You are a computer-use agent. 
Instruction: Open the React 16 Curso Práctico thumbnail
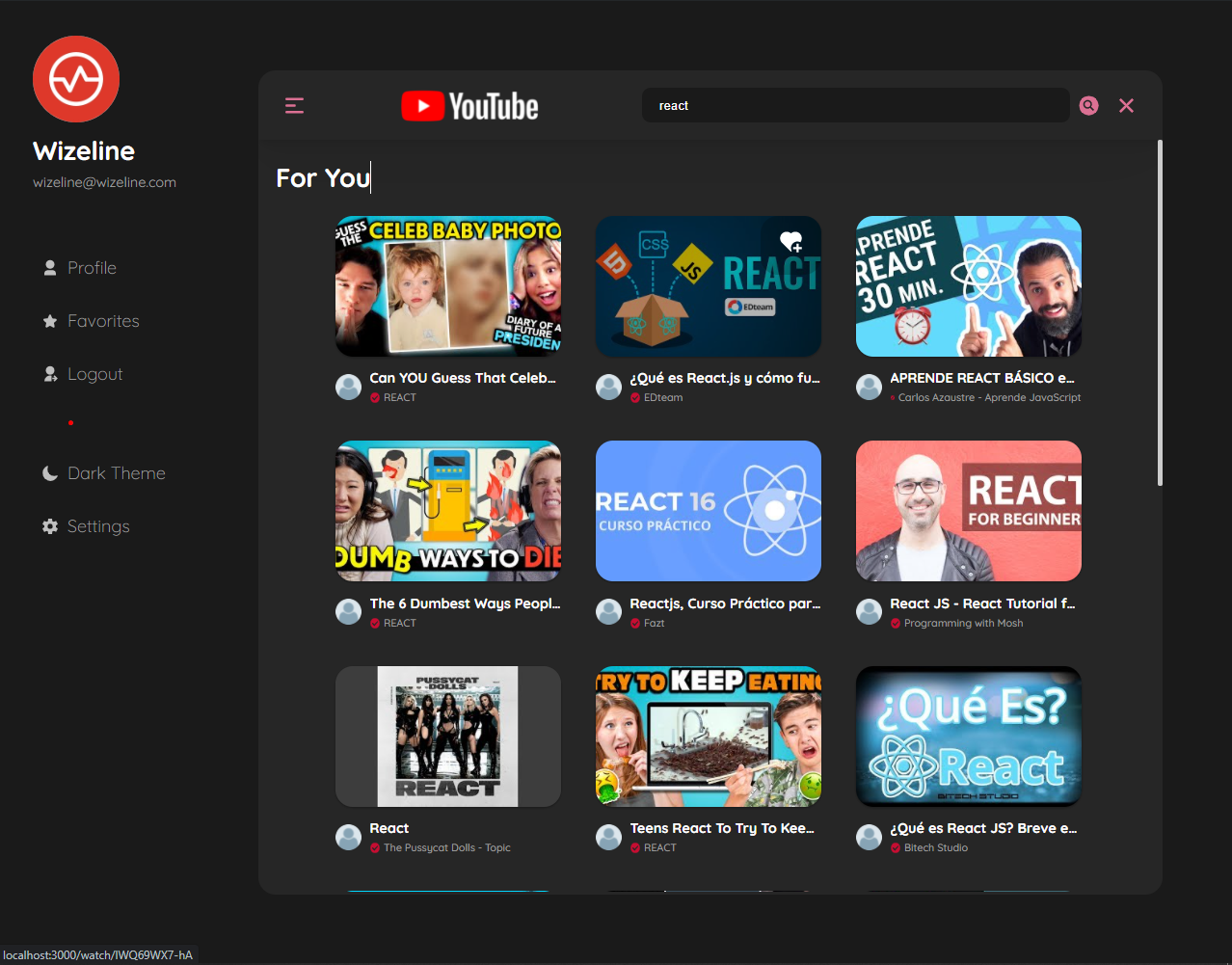pyautogui.click(x=709, y=511)
